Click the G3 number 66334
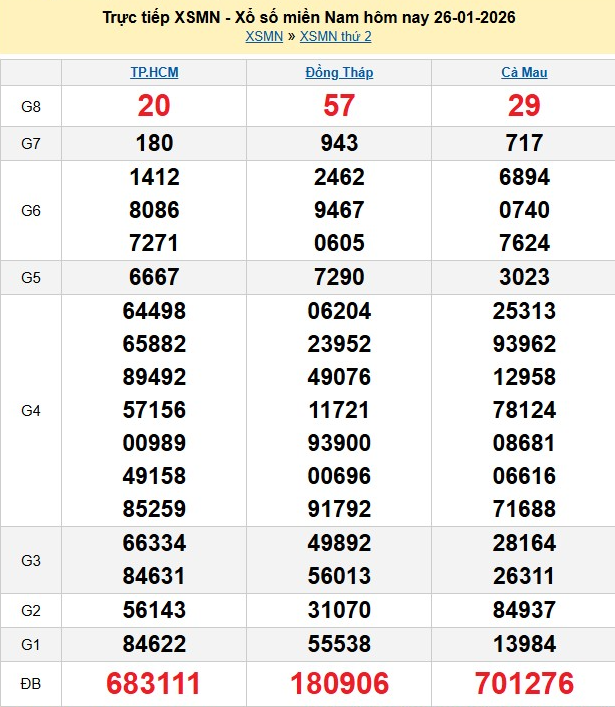 click(x=154, y=543)
